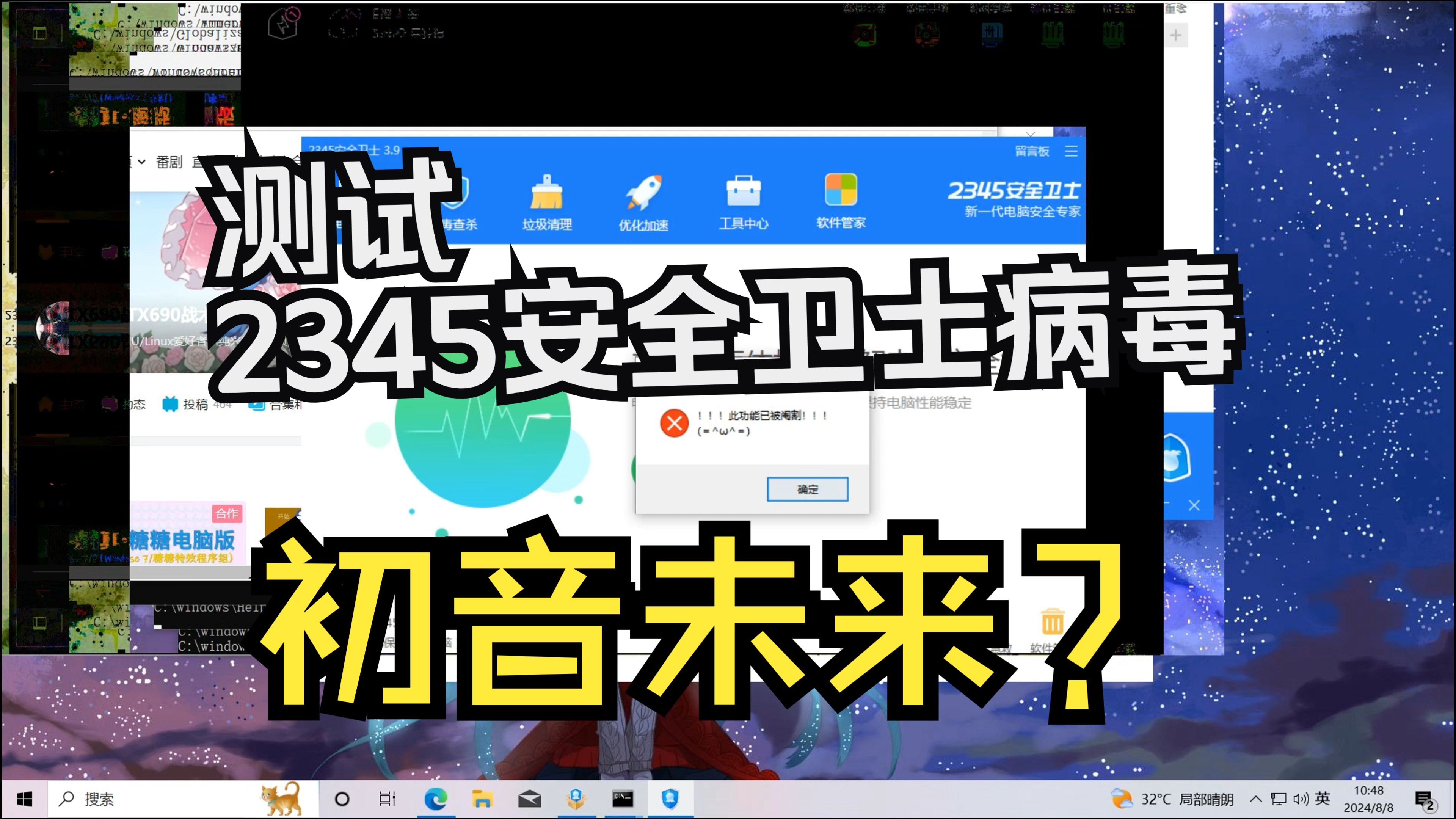
Task: Open the 32°C 局部晴朗 weather widget
Action: [x=1172, y=799]
